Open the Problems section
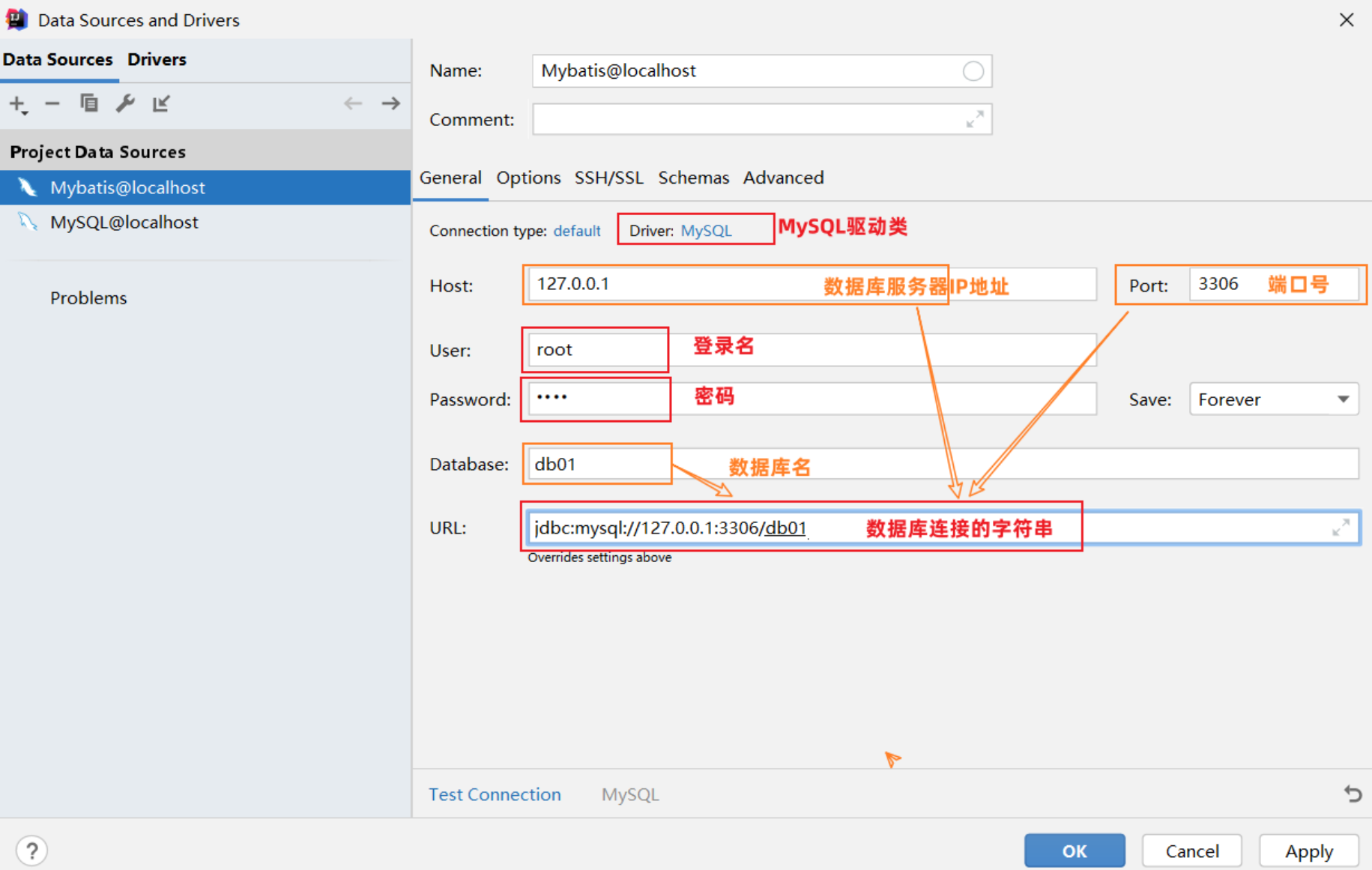The image size is (1372, 870). point(88,297)
